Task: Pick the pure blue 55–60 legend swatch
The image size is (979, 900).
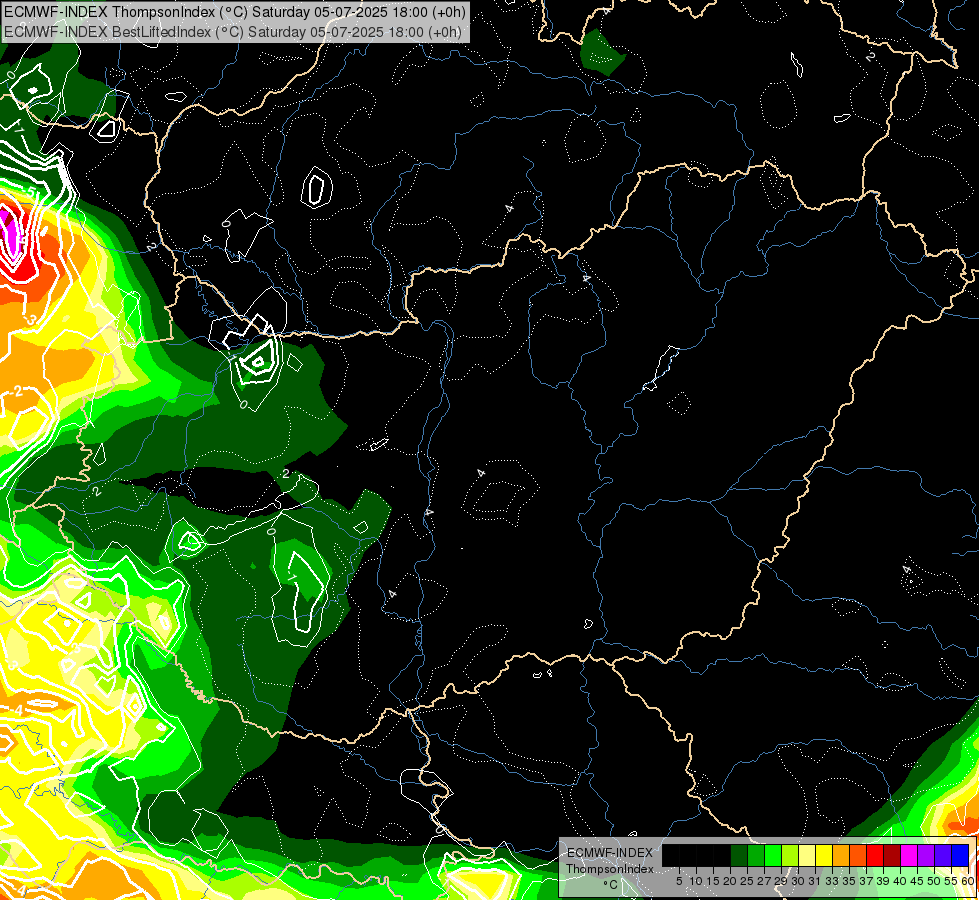Action: [960, 855]
